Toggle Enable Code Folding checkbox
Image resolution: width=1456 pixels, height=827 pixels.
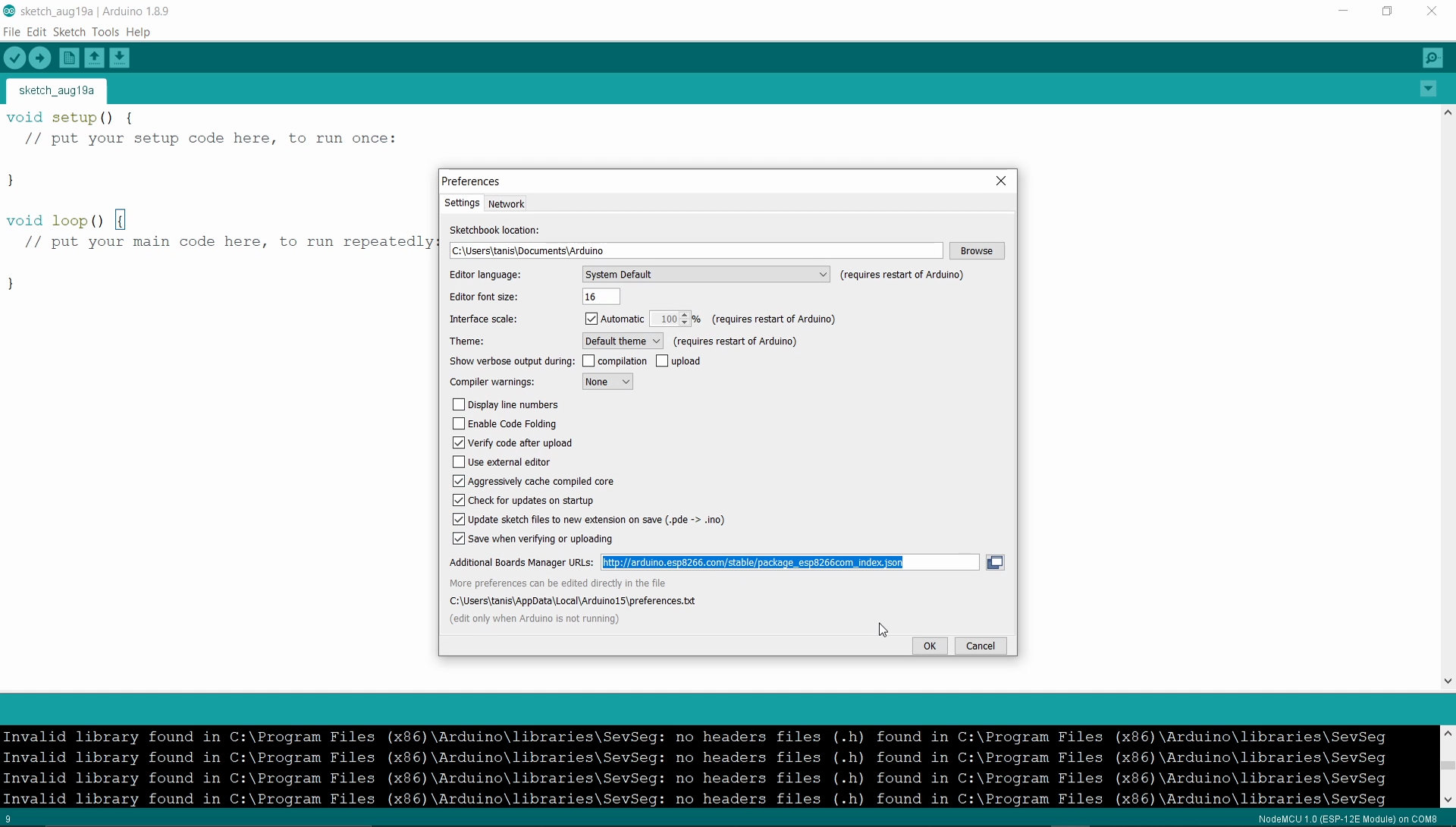click(x=459, y=423)
